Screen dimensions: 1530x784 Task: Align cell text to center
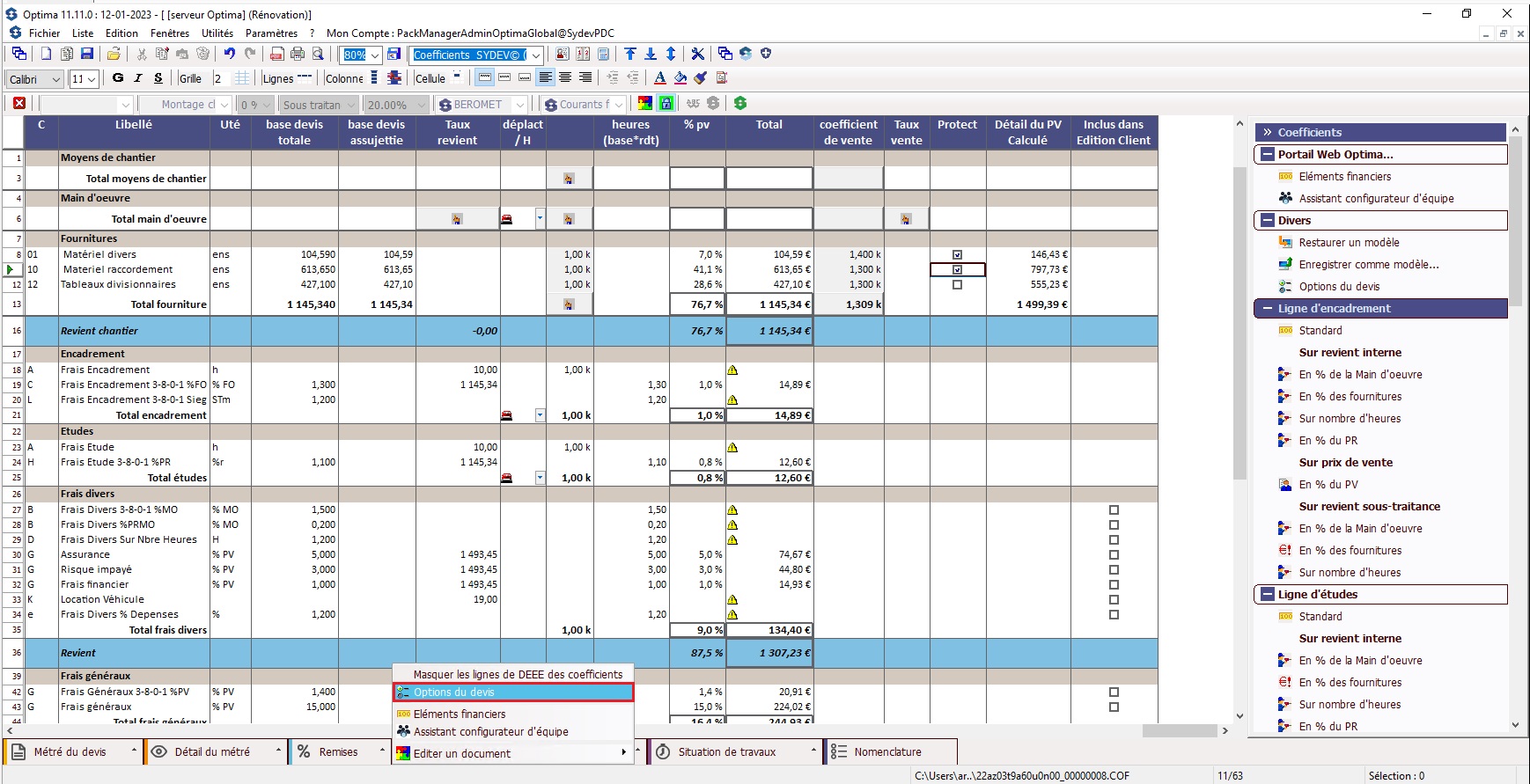pos(565,78)
